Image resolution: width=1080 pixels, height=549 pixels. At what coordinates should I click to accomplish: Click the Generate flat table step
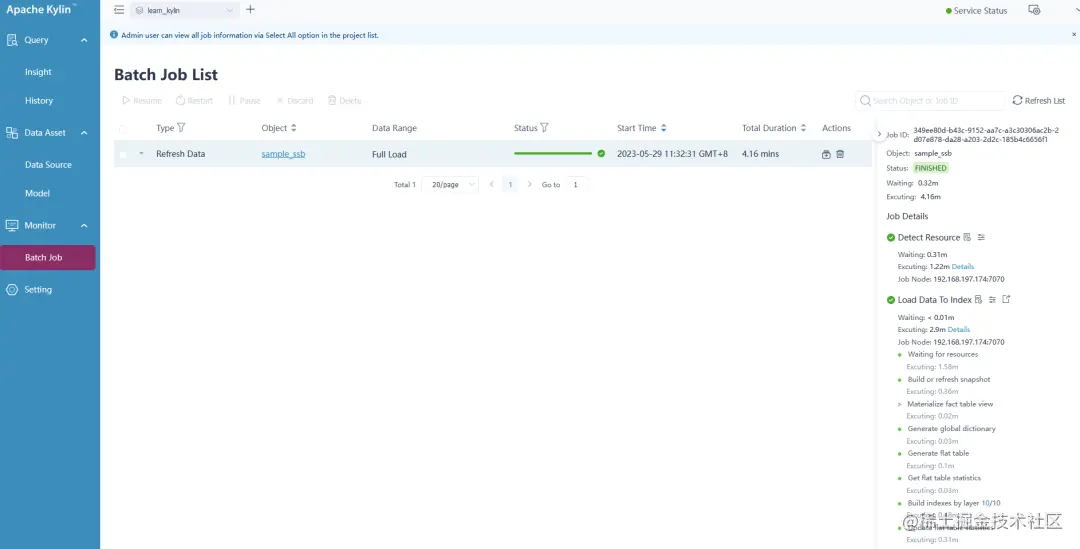(x=938, y=453)
